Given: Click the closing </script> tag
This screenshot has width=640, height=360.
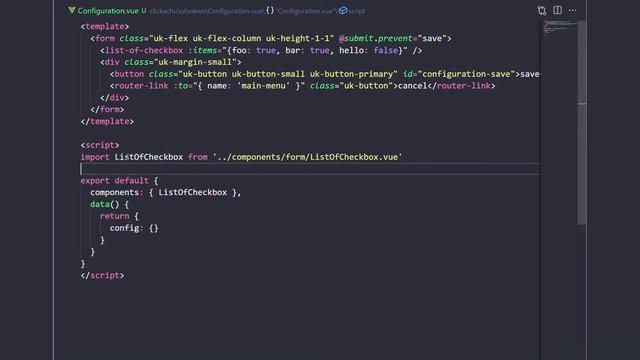Looking at the screenshot, I should (102, 276).
